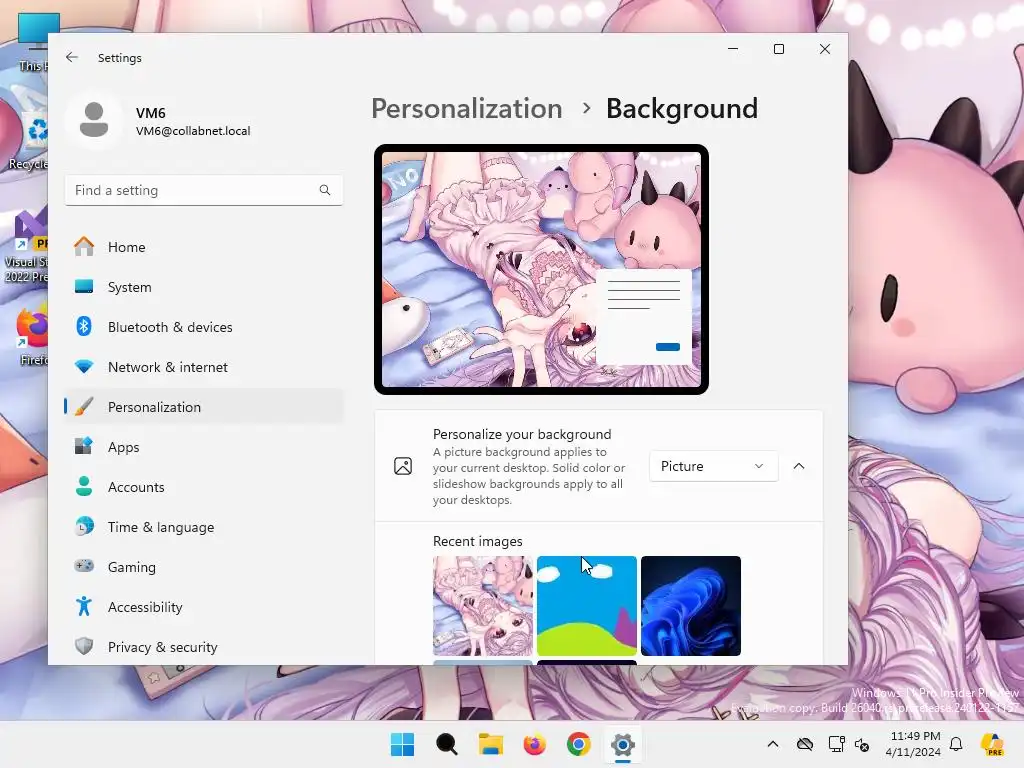
Task: Click the Settings gear in the taskbar
Action: pyautogui.click(x=623, y=744)
